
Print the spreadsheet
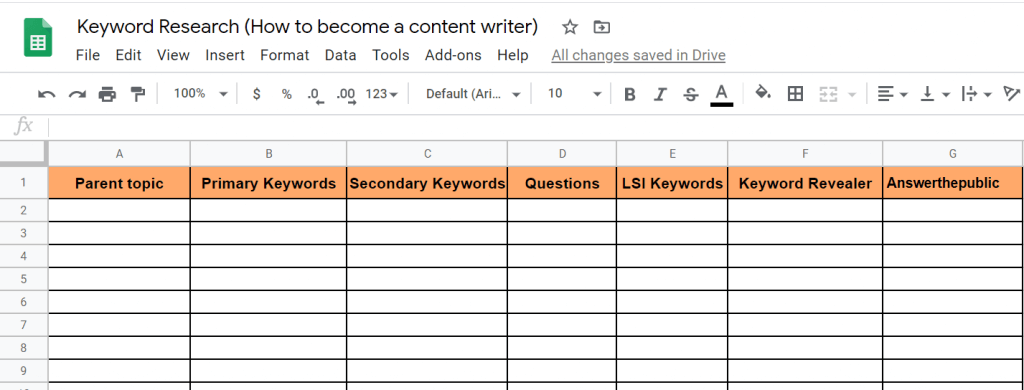(107, 94)
